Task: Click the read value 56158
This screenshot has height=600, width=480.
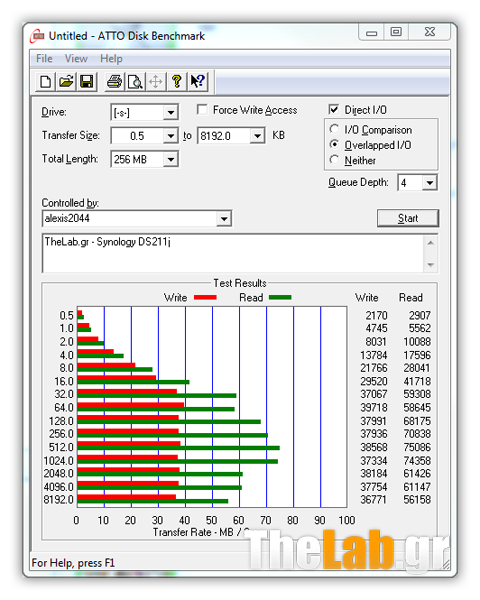Action: [417, 499]
